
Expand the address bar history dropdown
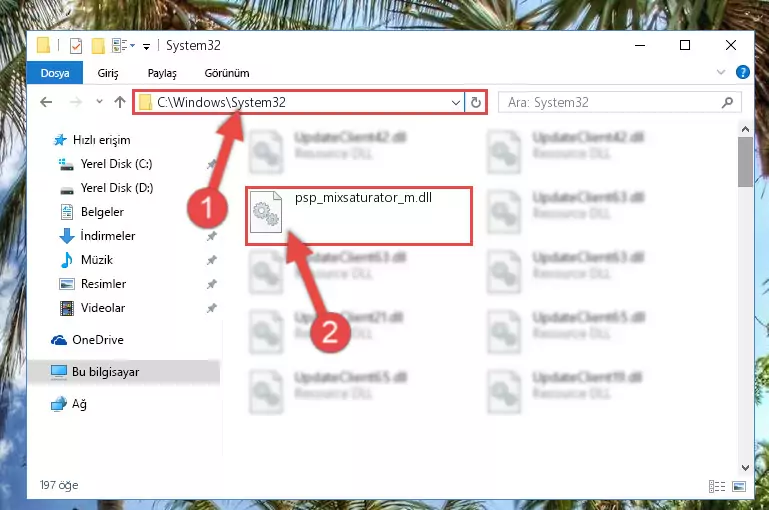pyautogui.click(x=456, y=102)
